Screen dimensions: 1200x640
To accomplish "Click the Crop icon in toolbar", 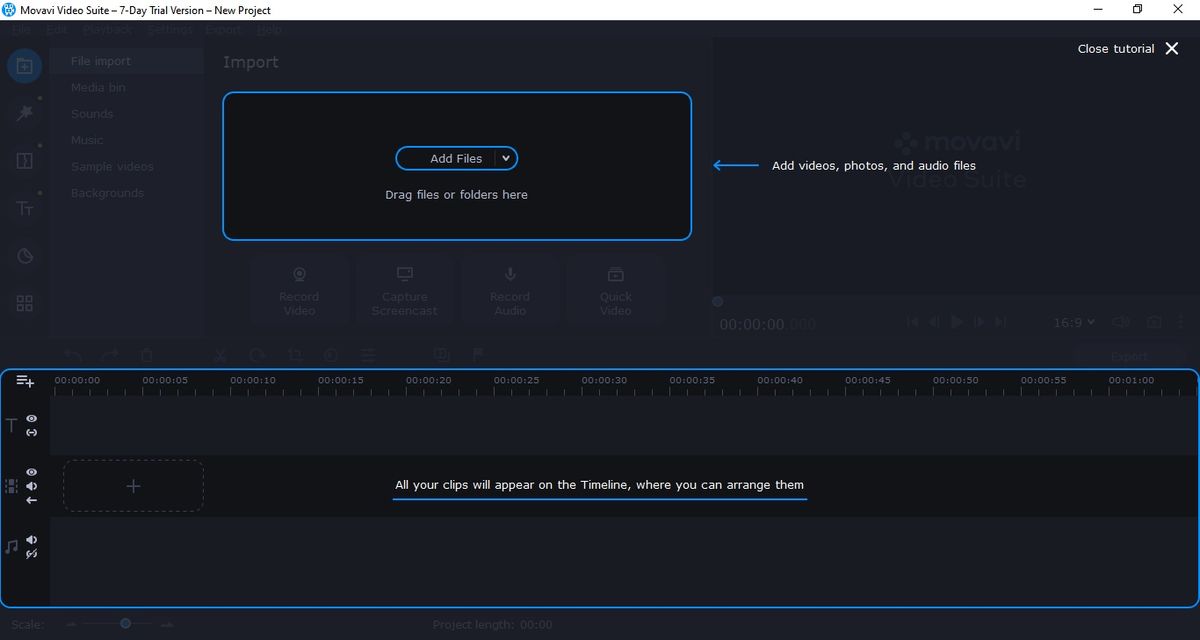I will click(x=294, y=355).
